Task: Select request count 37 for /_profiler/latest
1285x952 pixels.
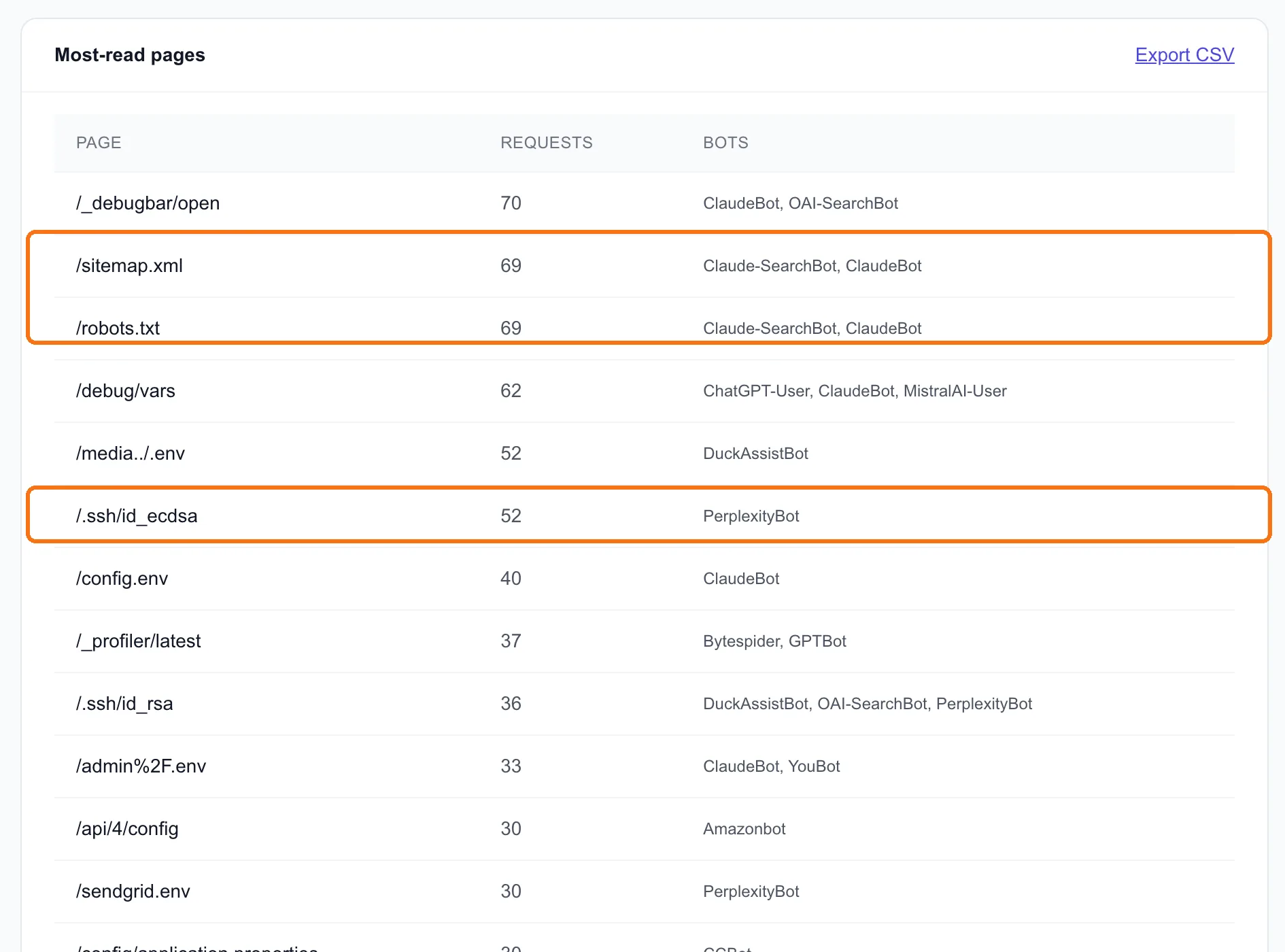Action: tap(511, 641)
